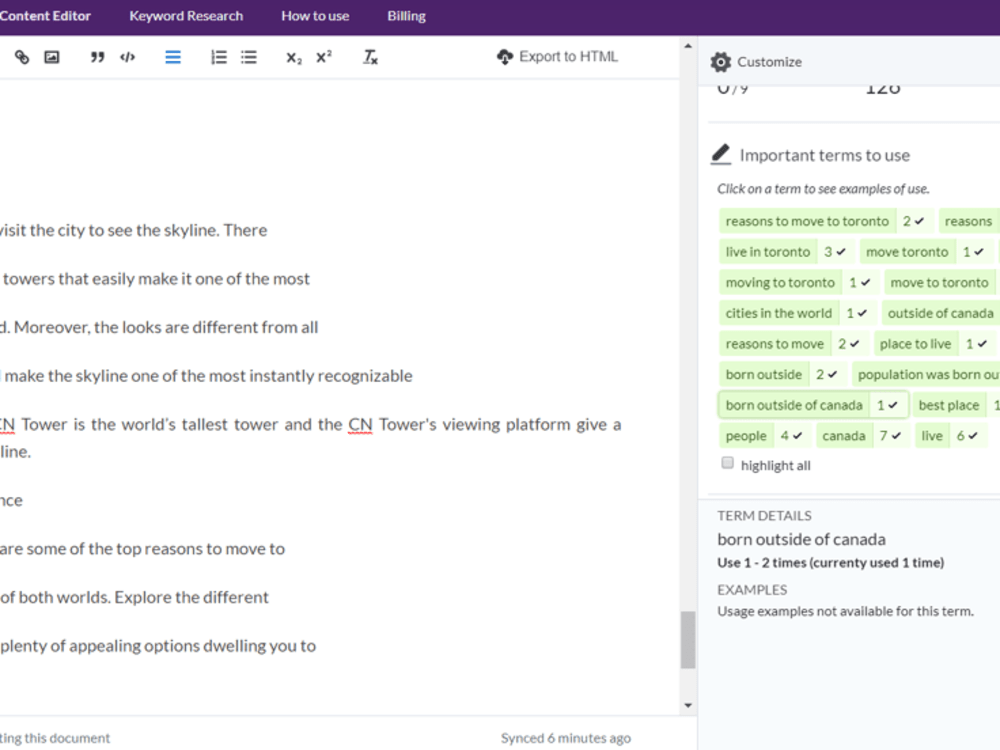Insert a code block

pos(128,57)
